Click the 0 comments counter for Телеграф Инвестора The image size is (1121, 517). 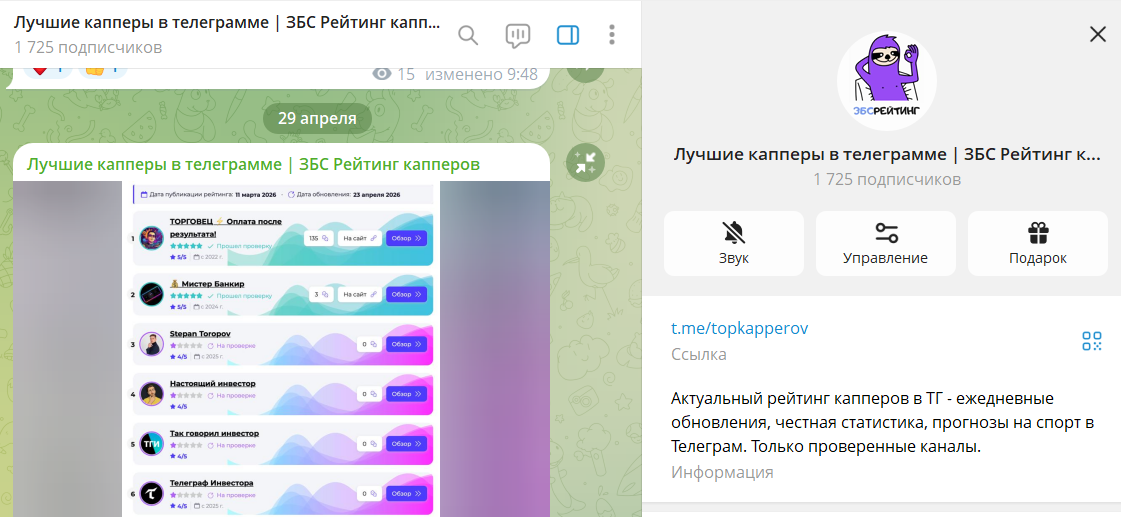(369, 493)
